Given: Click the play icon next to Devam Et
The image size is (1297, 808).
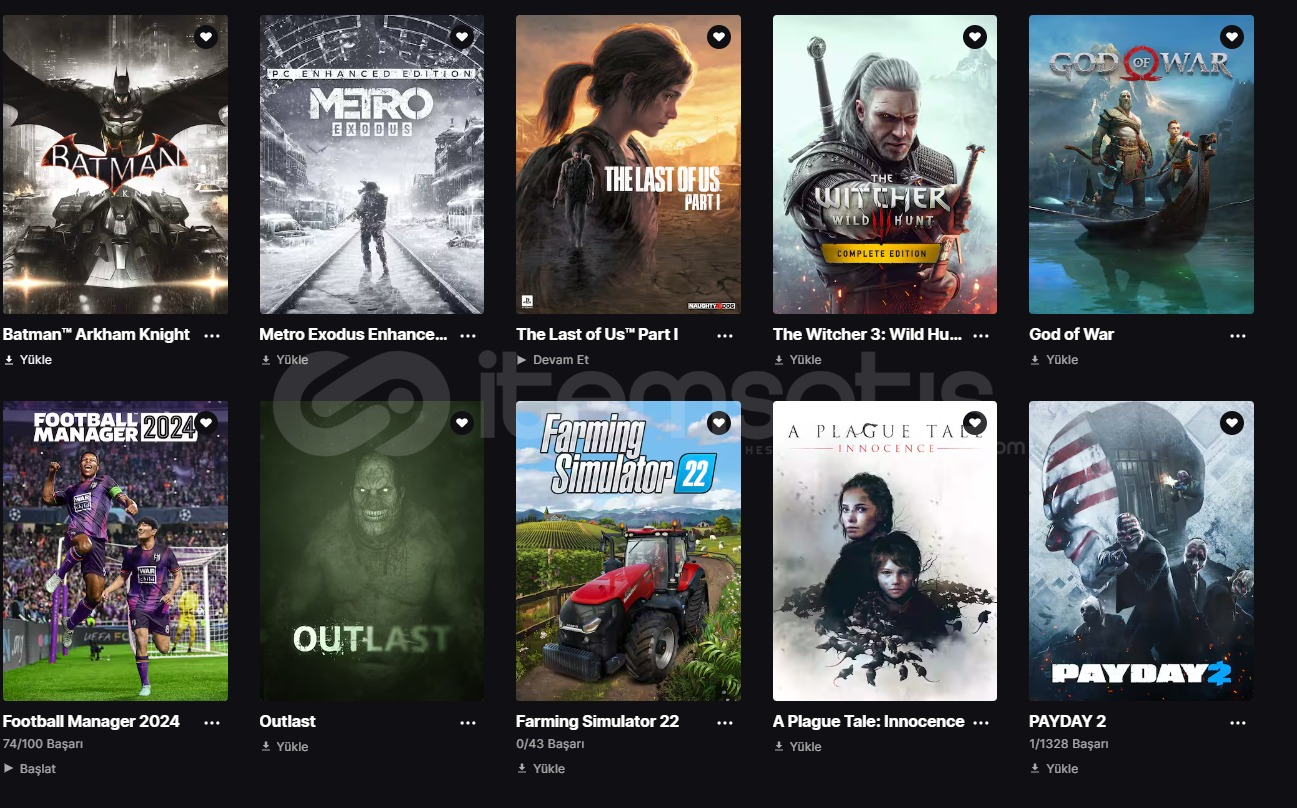Looking at the screenshot, I should pos(522,360).
